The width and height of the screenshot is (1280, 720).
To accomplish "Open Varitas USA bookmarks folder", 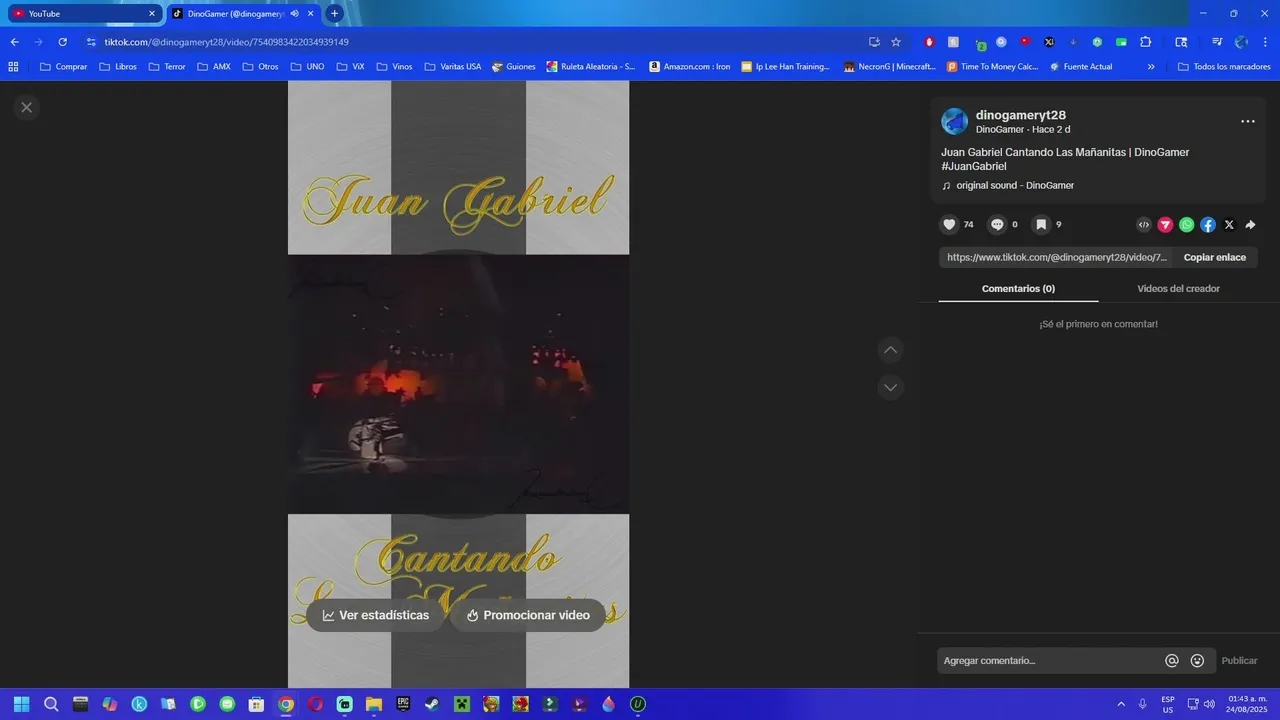I will click(x=453, y=67).
